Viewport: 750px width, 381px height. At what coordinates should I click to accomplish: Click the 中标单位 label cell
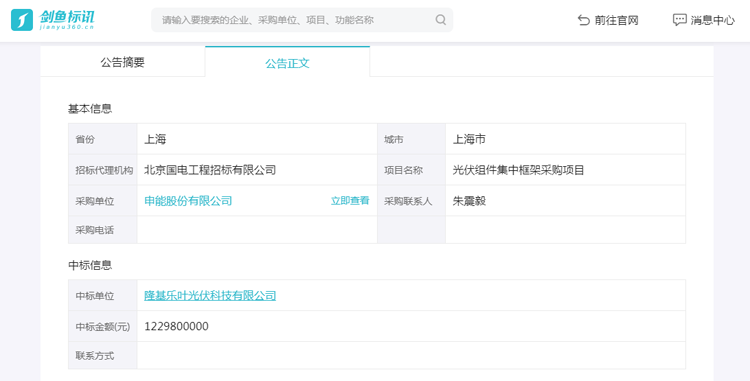tap(103, 295)
